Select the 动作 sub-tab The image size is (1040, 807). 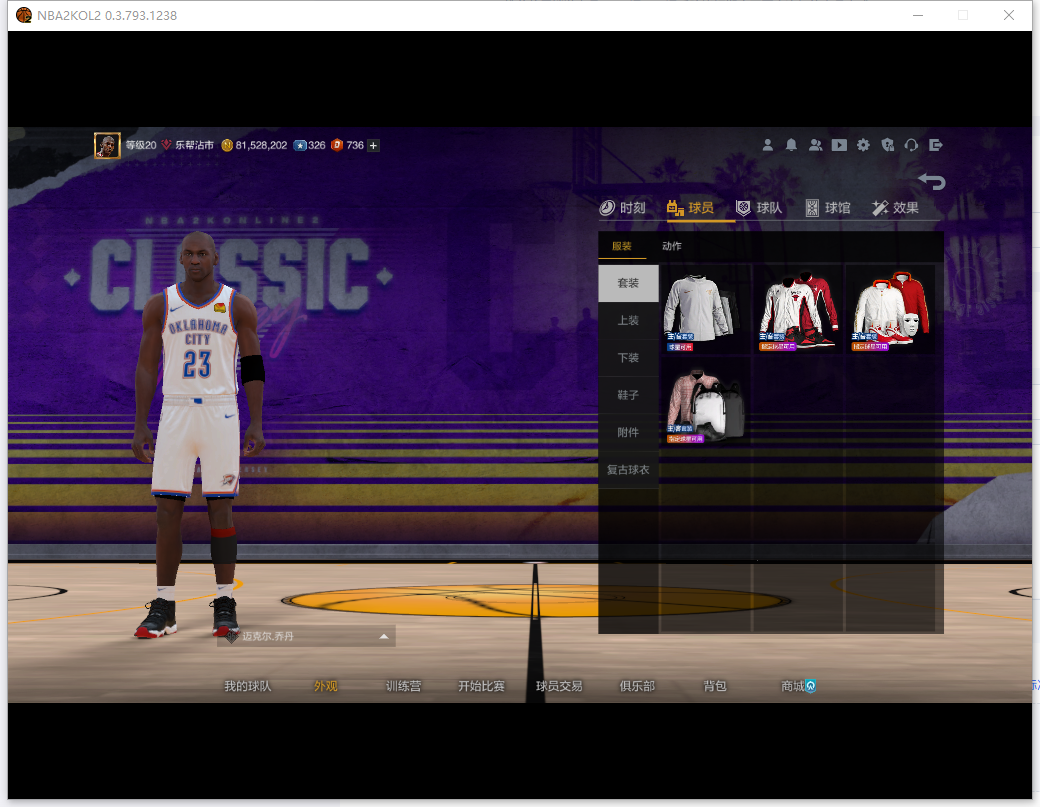click(671, 246)
